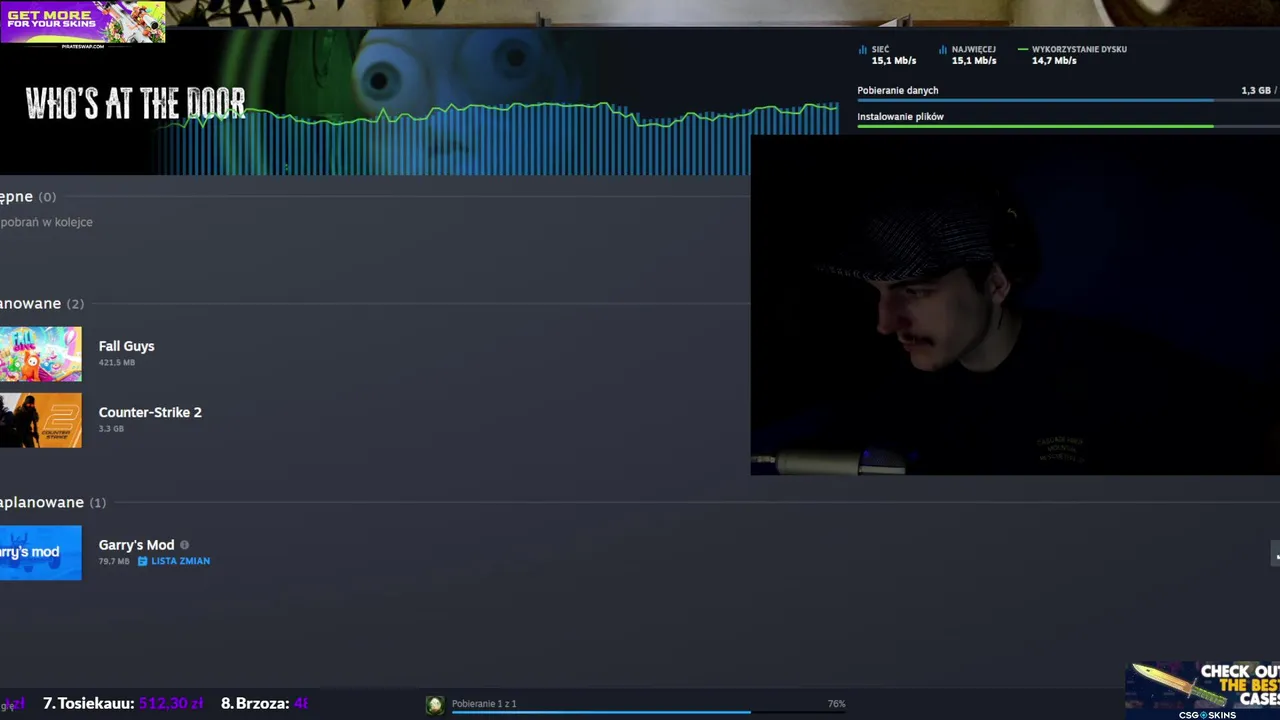Click the 7.Tosiekauu donor ticker entry
Screen dimensions: 1280x720
coord(123,703)
